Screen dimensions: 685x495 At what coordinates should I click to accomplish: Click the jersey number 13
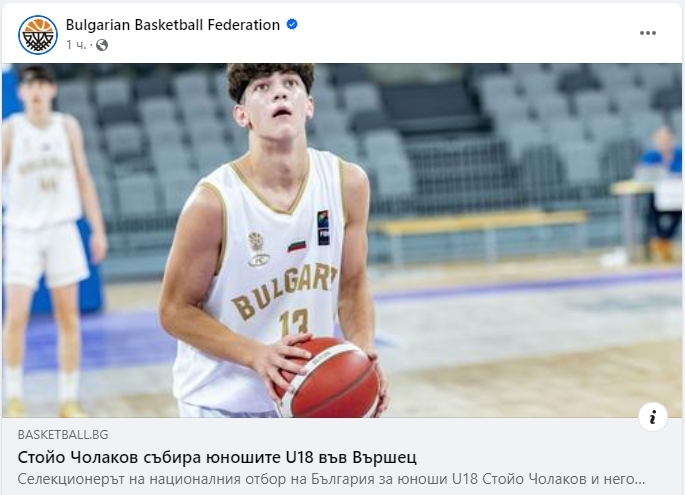pos(294,322)
